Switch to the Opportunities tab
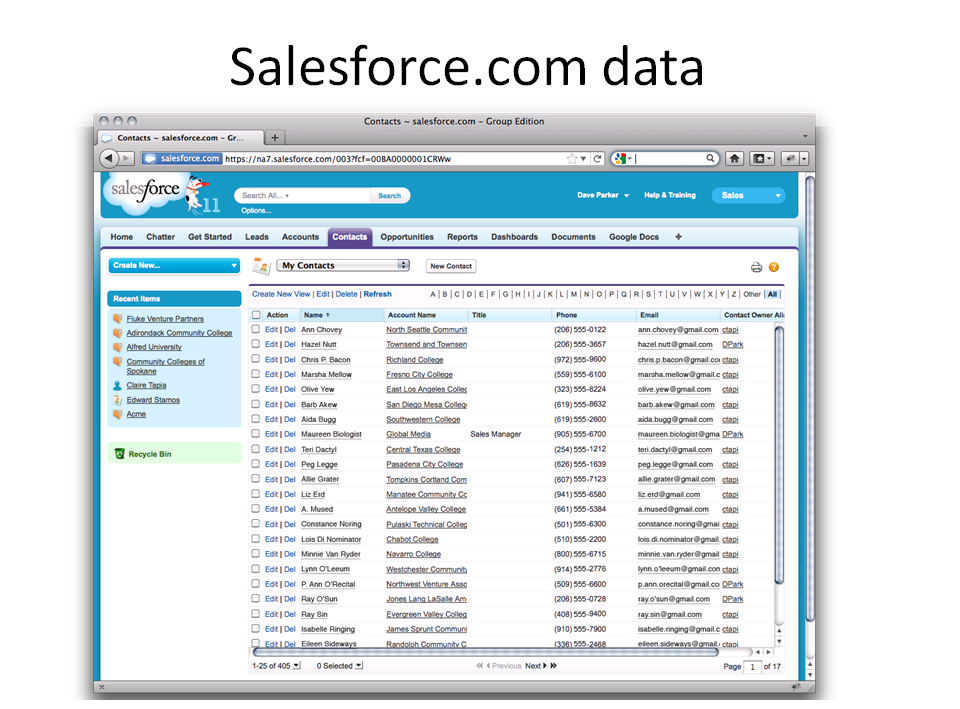The height and width of the screenshot is (709, 960). pyautogui.click(x=407, y=237)
